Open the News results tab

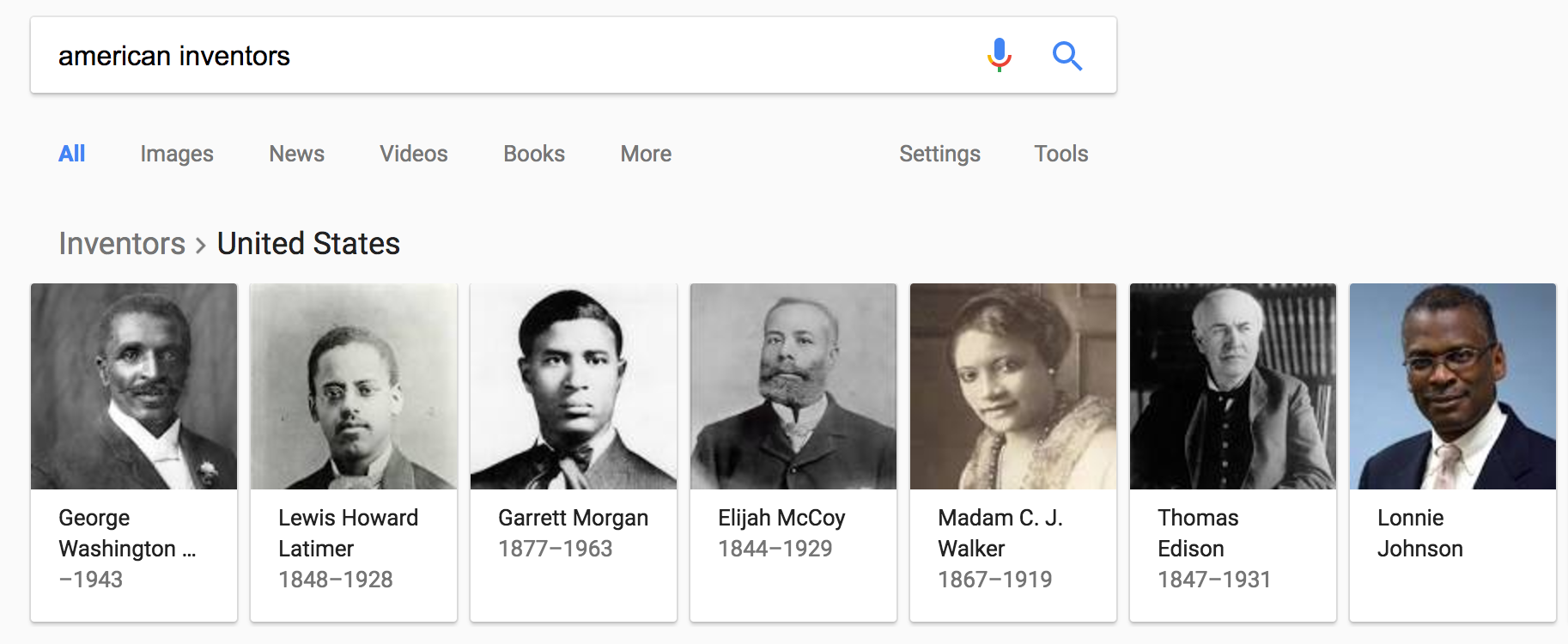click(296, 154)
